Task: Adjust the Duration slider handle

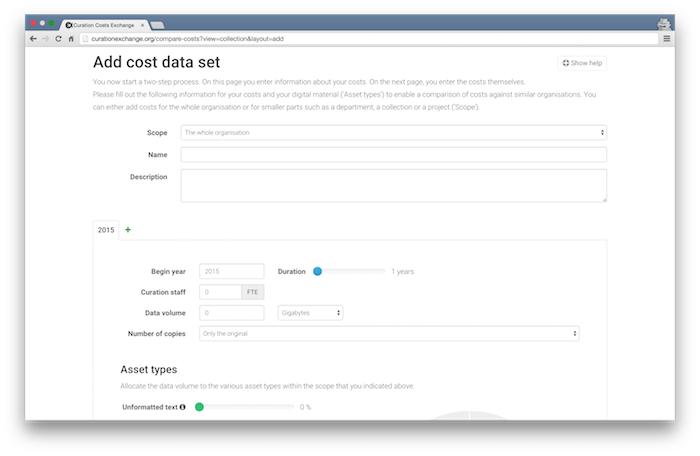Action: pyautogui.click(x=317, y=272)
